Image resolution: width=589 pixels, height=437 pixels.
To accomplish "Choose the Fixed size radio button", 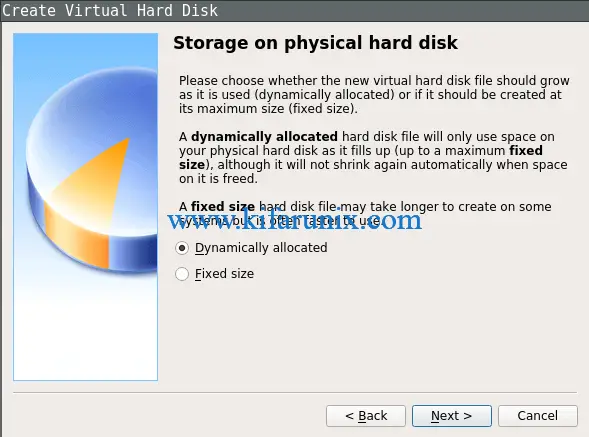I will [x=182, y=274].
